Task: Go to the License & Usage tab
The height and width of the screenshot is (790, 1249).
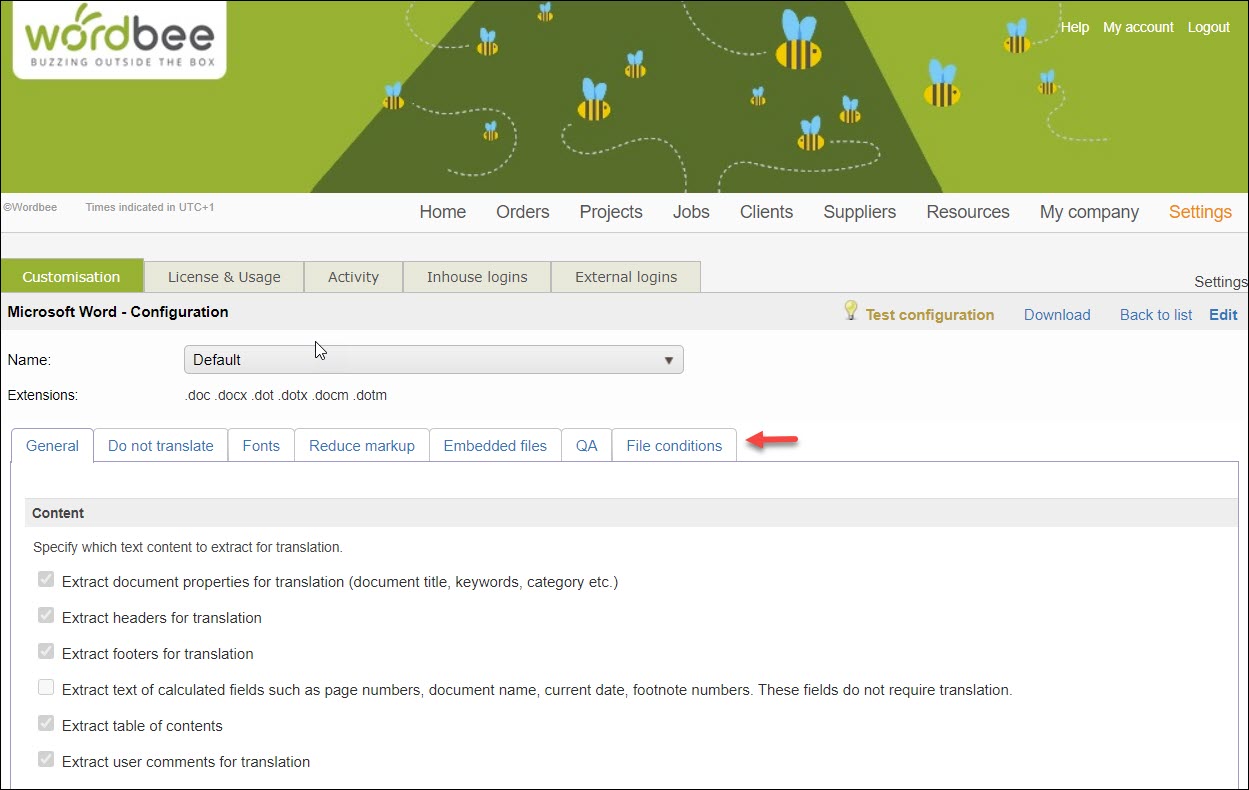Action: pos(224,277)
